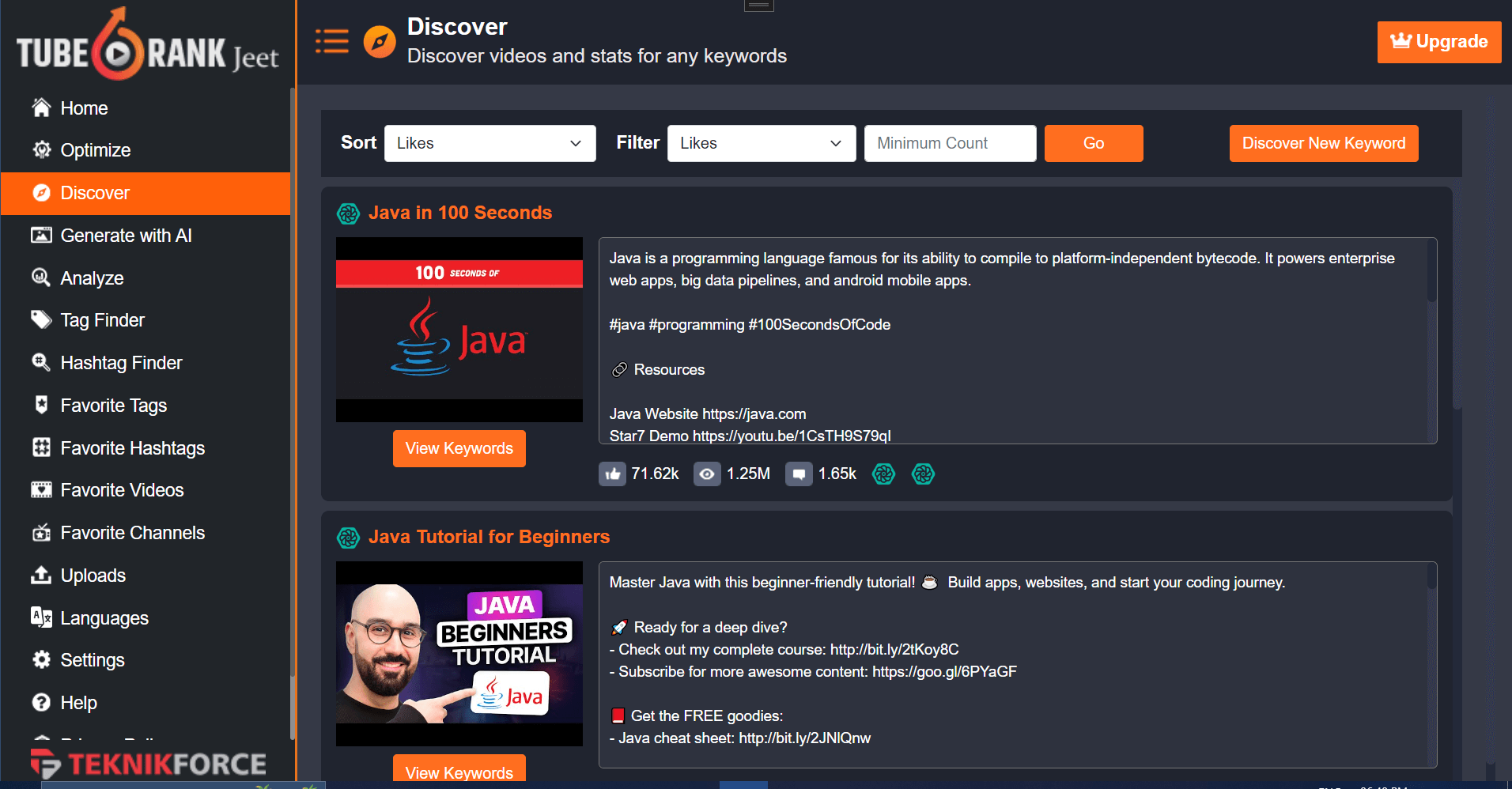Click 'Discover videos and stats for any keywords'

point(597,56)
